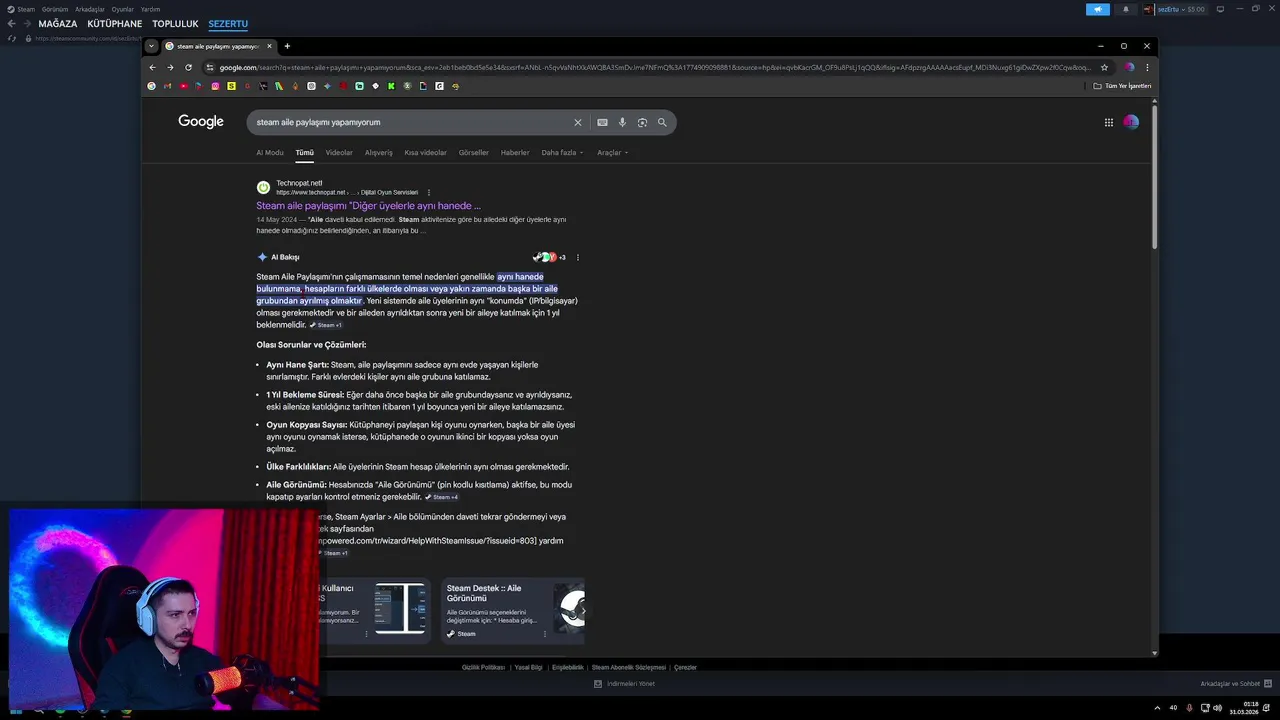Click the Google logo
Screen dimensions: 1280x720
[x=201, y=121]
